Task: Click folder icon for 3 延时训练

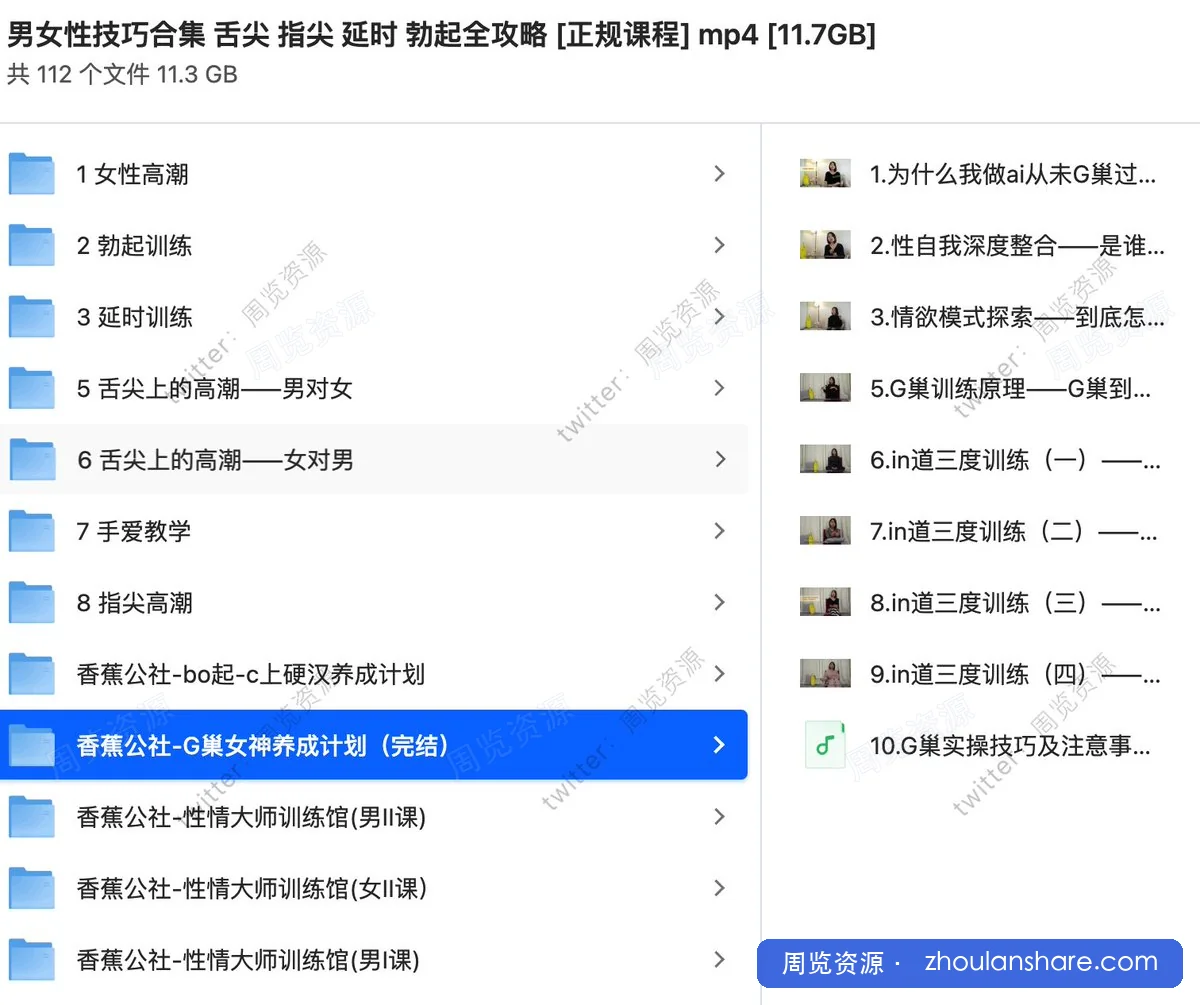Action: click(x=31, y=317)
